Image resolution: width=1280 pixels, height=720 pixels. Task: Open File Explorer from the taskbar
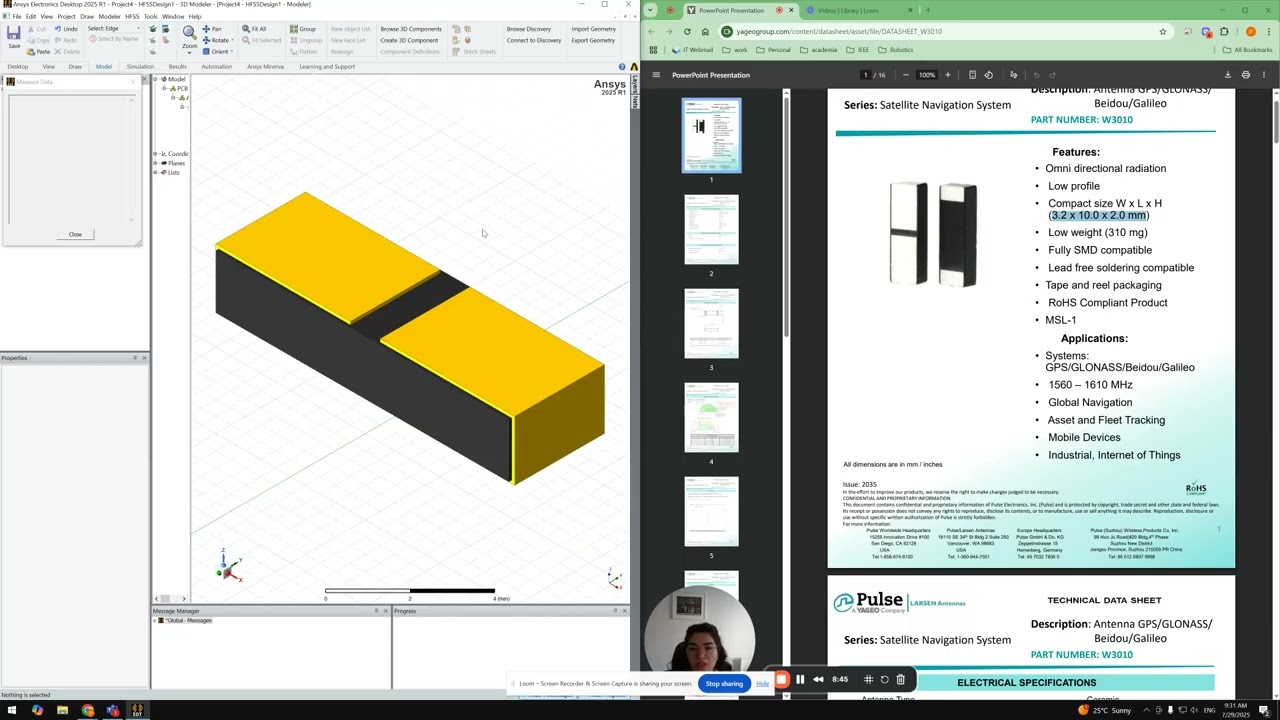[x=62, y=711]
